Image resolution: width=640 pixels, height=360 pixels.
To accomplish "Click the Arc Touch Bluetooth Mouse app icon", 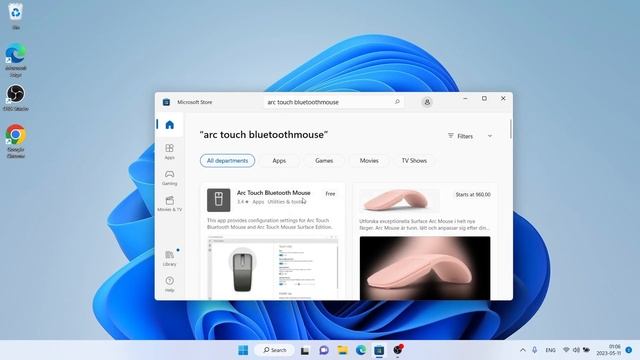I will point(218,200).
